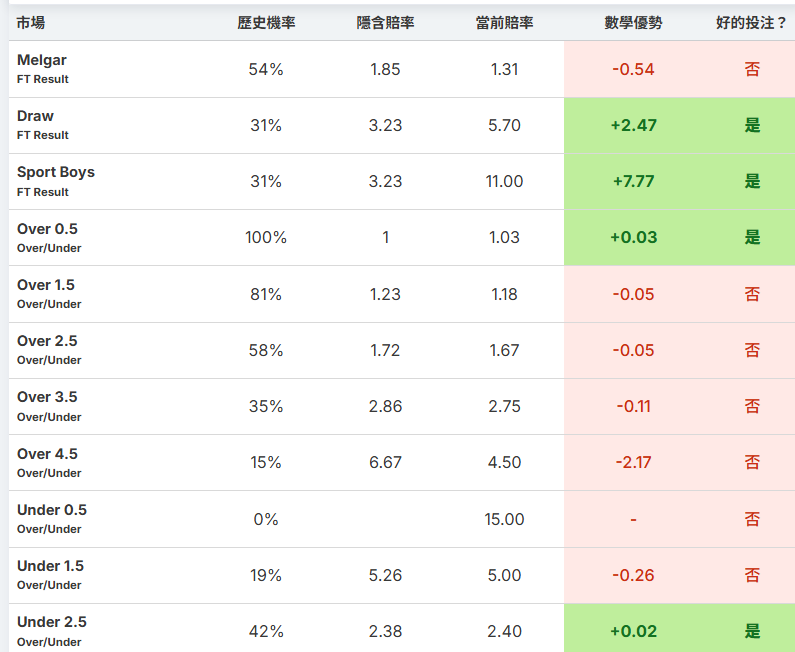Image resolution: width=795 pixels, height=652 pixels.
Task: Click the 81% probability for Over 1.5
Action: pos(266,294)
